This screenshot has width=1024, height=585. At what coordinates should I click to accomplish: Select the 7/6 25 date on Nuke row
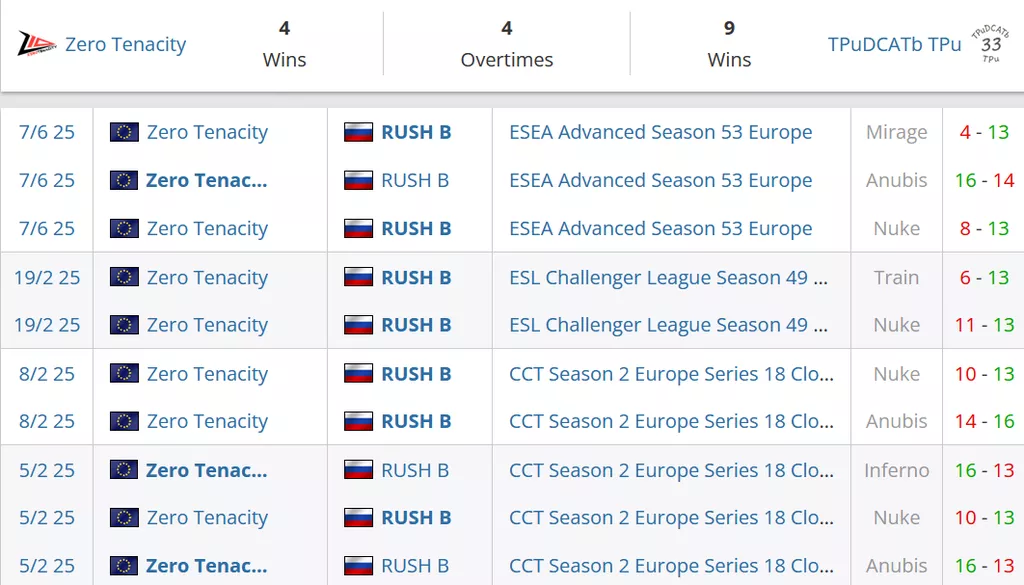47,228
